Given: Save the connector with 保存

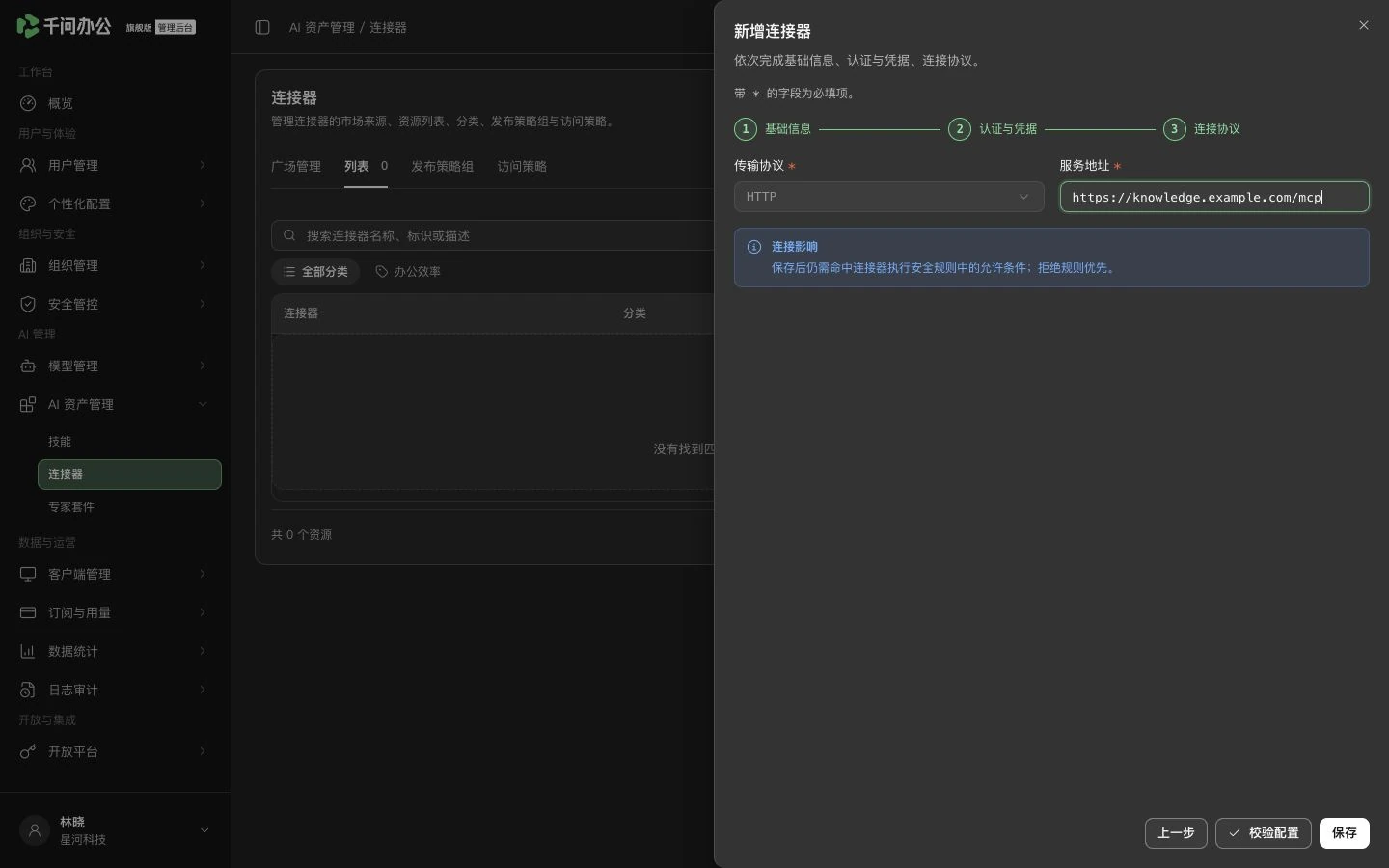Looking at the screenshot, I should point(1344,833).
